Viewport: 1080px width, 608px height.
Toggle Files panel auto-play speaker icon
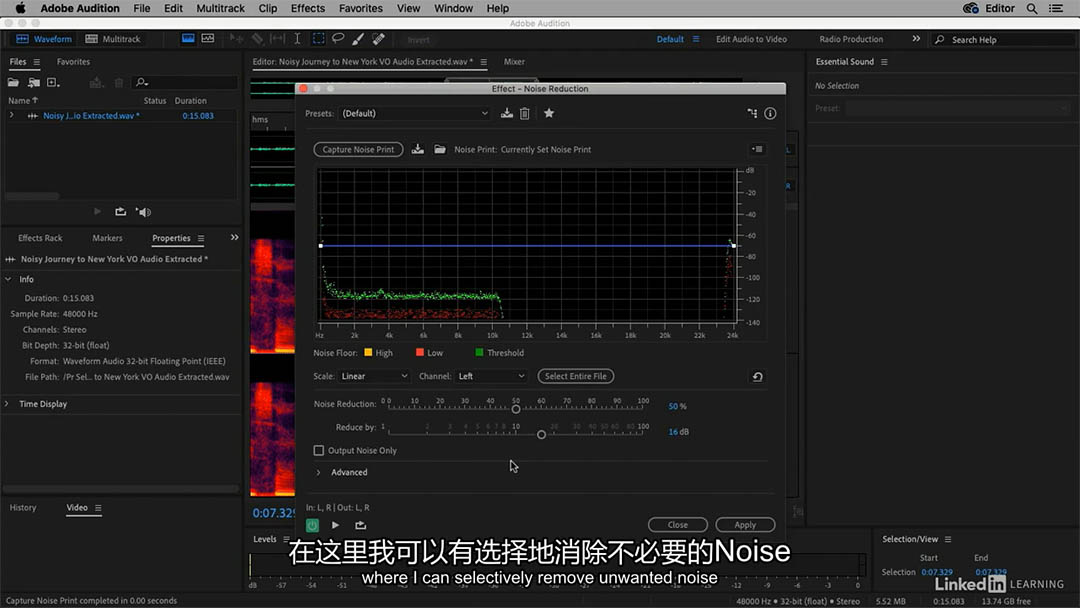pyautogui.click(x=143, y=212)
